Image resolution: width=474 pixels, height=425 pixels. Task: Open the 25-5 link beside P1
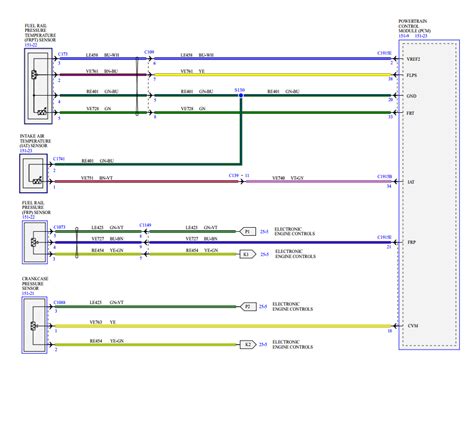264,231
